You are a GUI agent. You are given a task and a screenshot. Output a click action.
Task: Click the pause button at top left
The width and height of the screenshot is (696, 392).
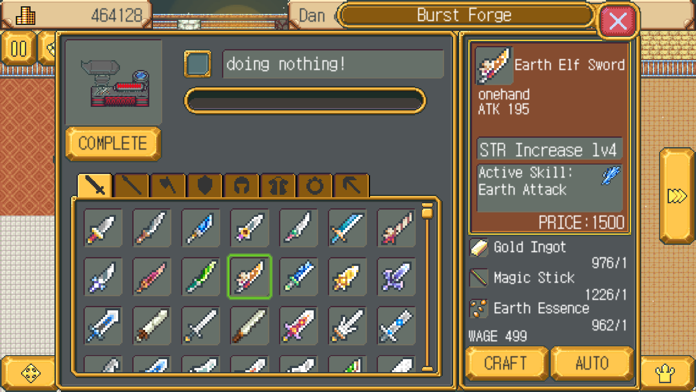18,48
